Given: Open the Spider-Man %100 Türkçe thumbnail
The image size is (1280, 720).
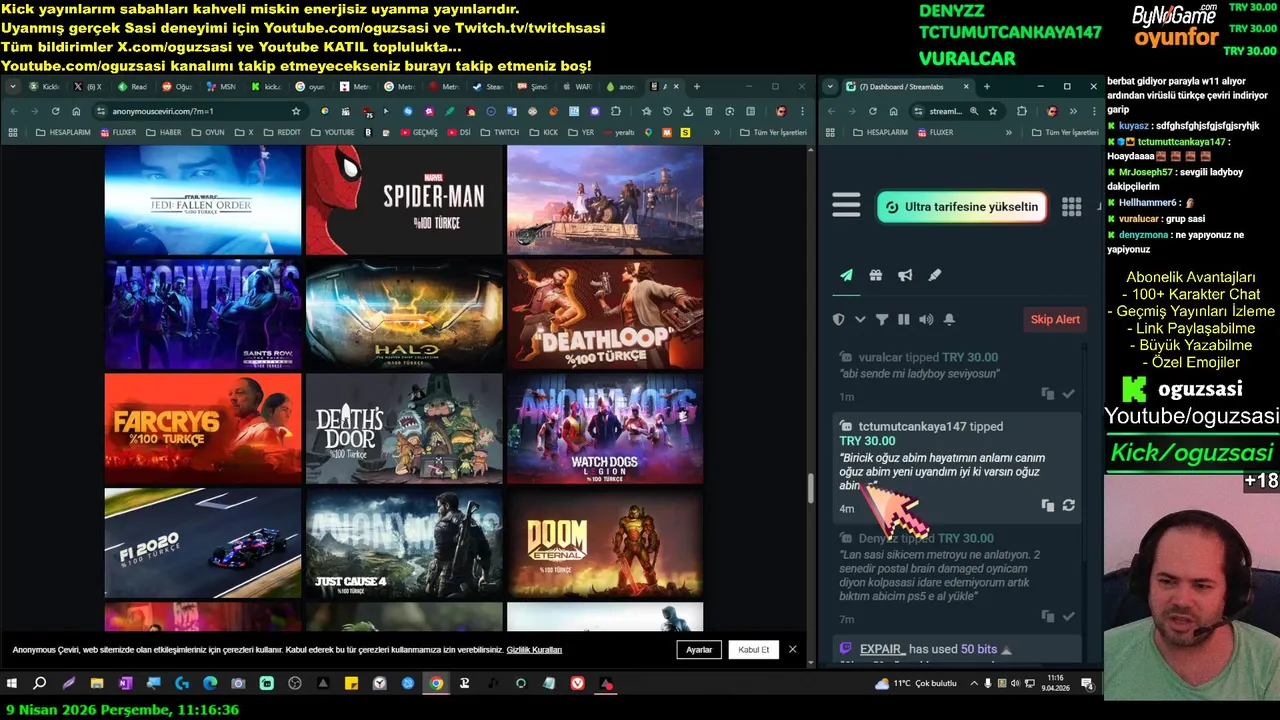Looking at the screenshot, I should 404,200.
